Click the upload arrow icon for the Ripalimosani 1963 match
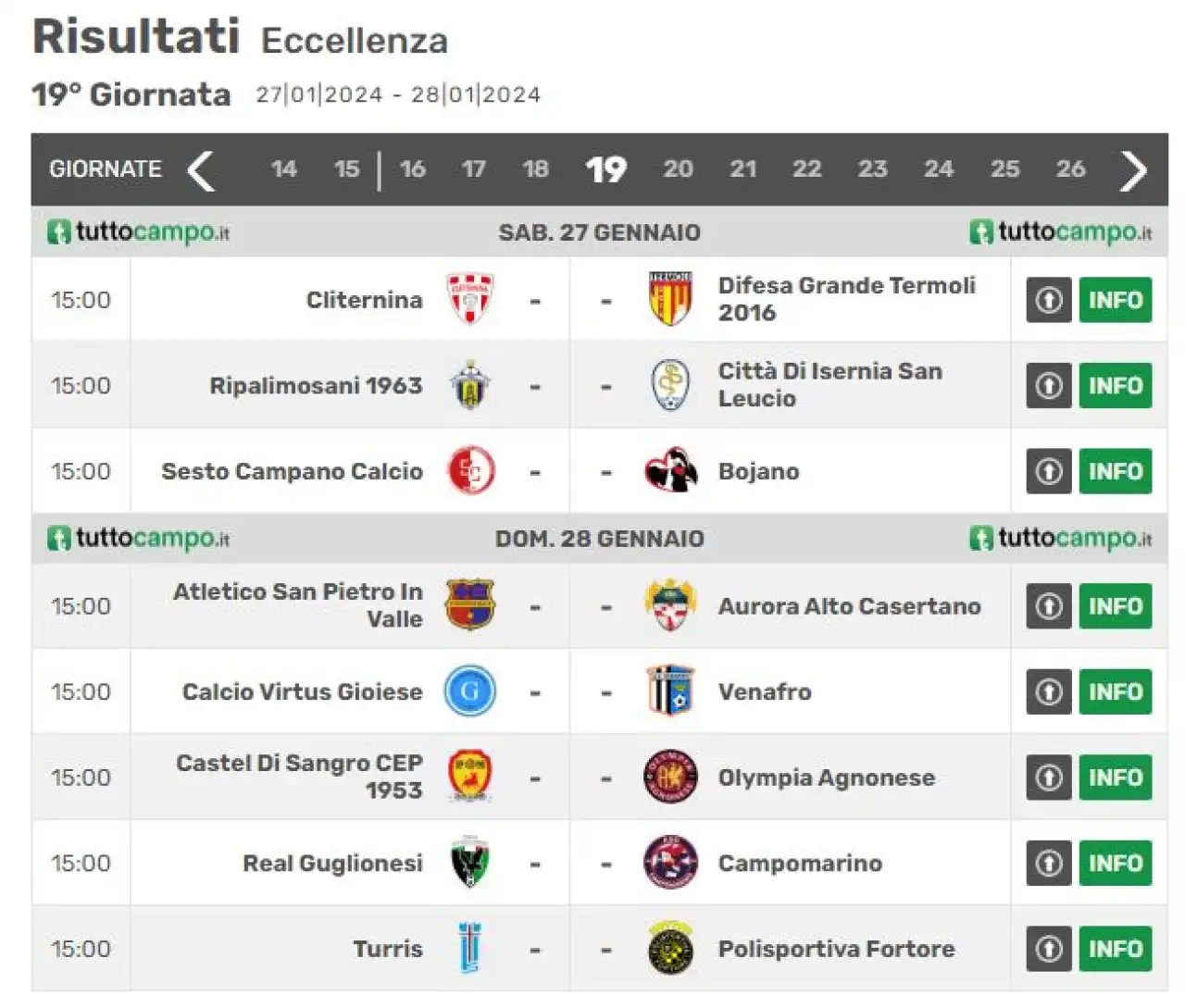Image resolution: width=1185 pixels, height=1008 pixels. (x=1049, y=385)
